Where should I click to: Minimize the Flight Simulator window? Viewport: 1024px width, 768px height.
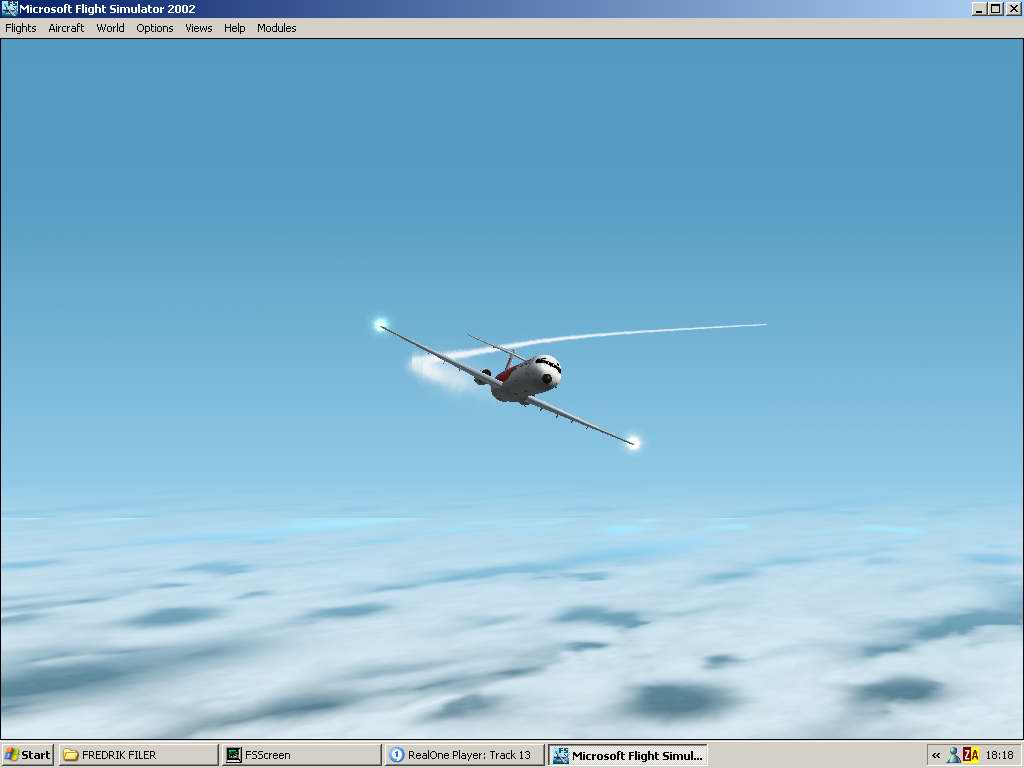pos(979,9)
